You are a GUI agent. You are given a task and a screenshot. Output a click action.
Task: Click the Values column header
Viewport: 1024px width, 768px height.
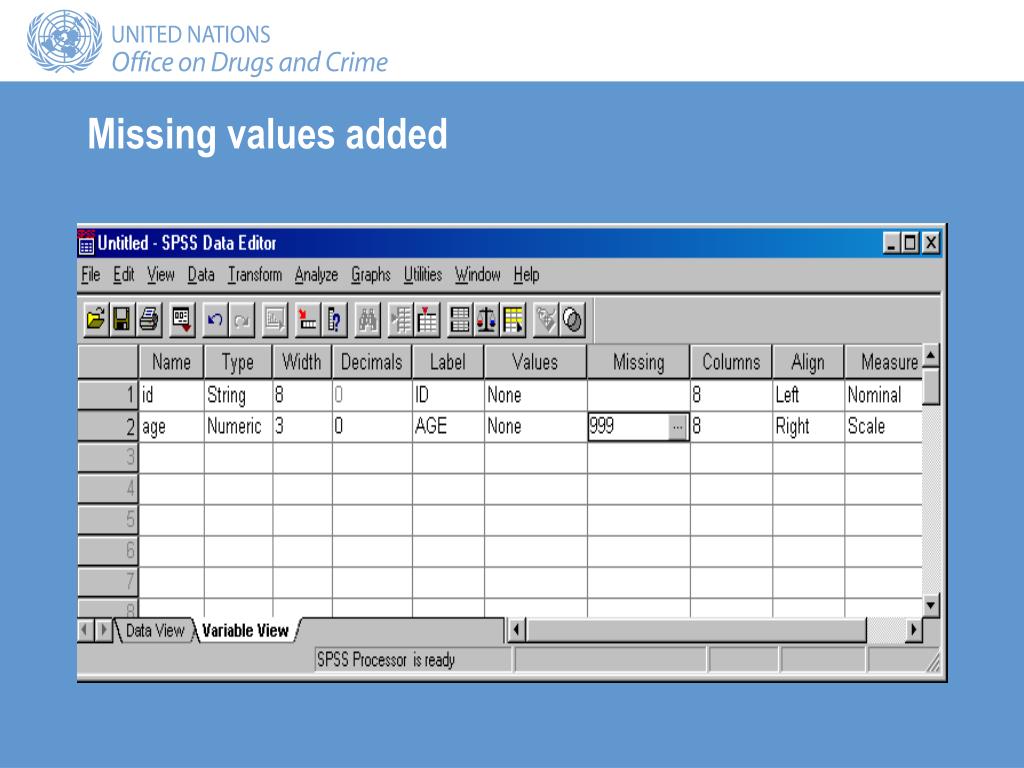click(535, 362)
